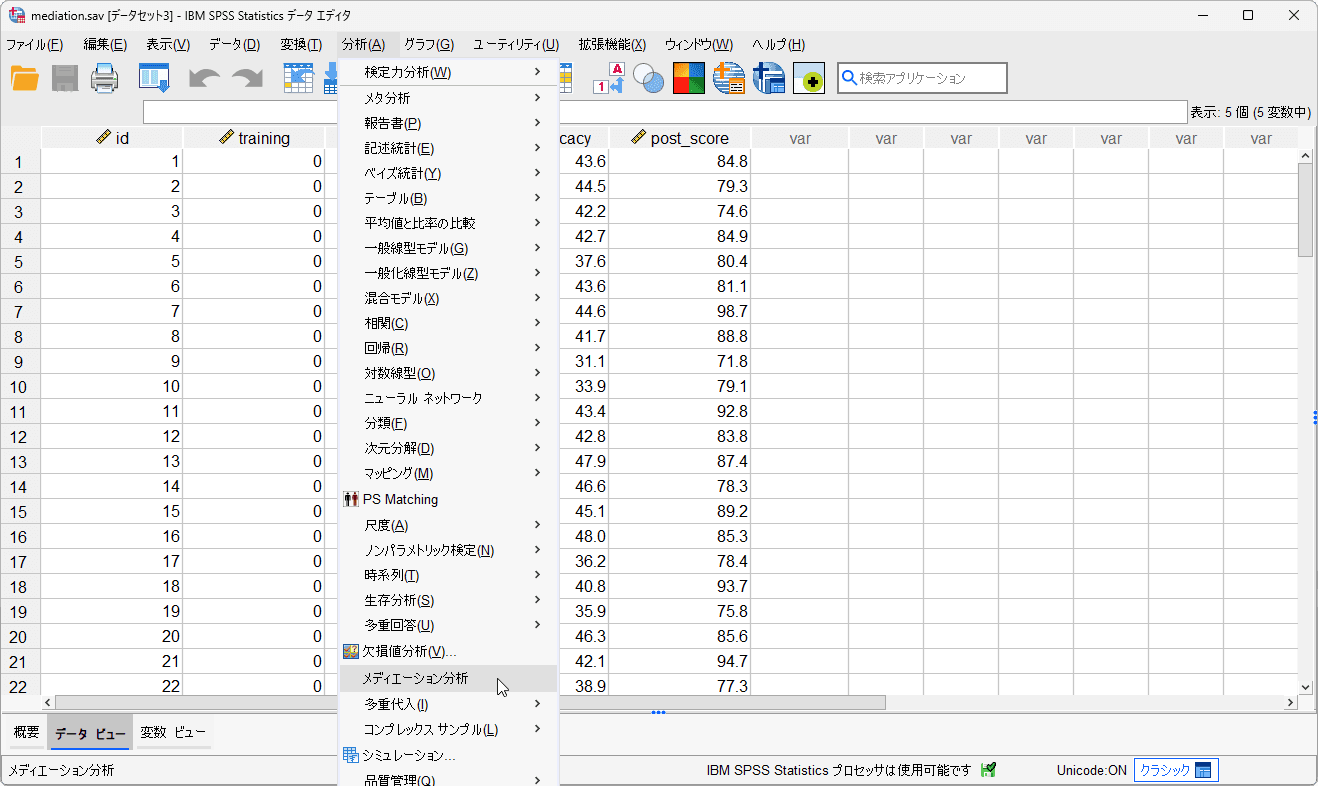Click the colorful four-square grid toolbar icon

pos(688,78)
